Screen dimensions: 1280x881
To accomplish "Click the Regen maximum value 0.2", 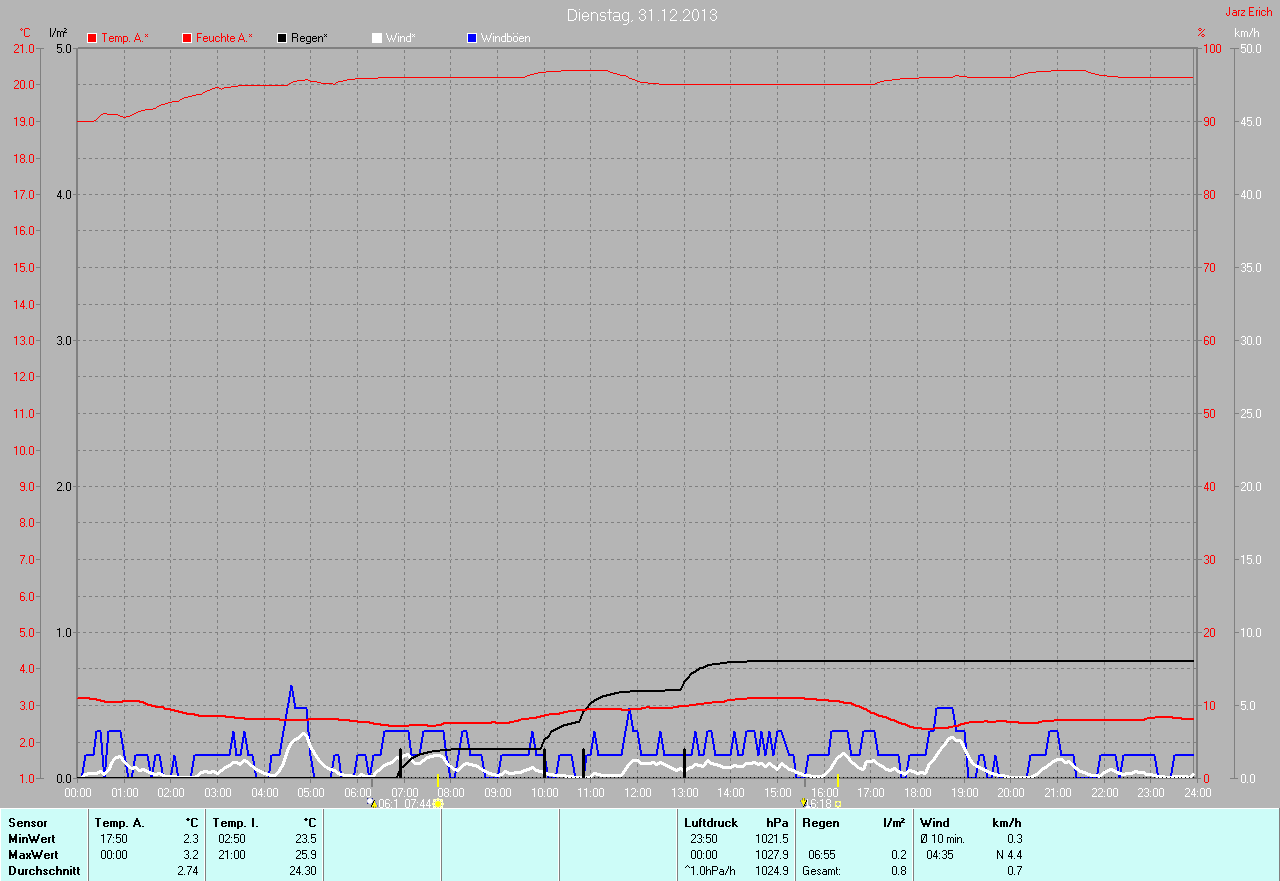I will pyautogui.click(x=898, y=855).
